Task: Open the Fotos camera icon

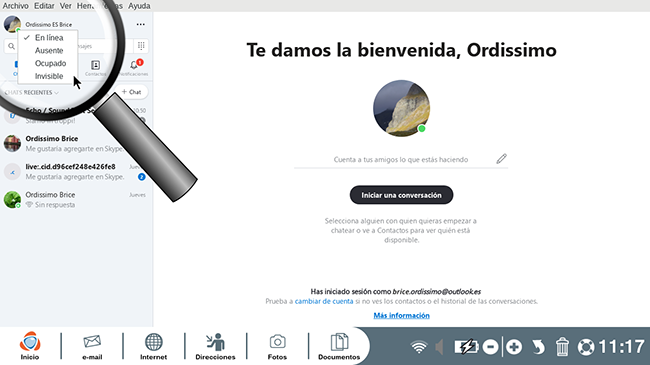Action: pos(277,347)
